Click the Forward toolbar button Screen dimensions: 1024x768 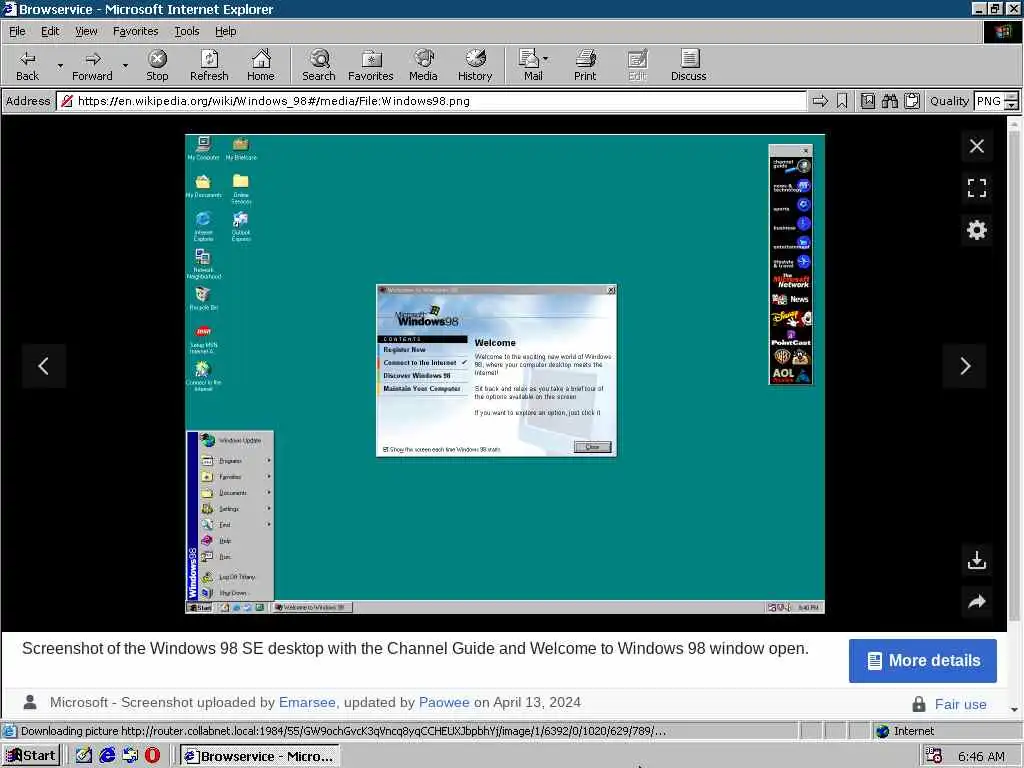coord(92,65)
